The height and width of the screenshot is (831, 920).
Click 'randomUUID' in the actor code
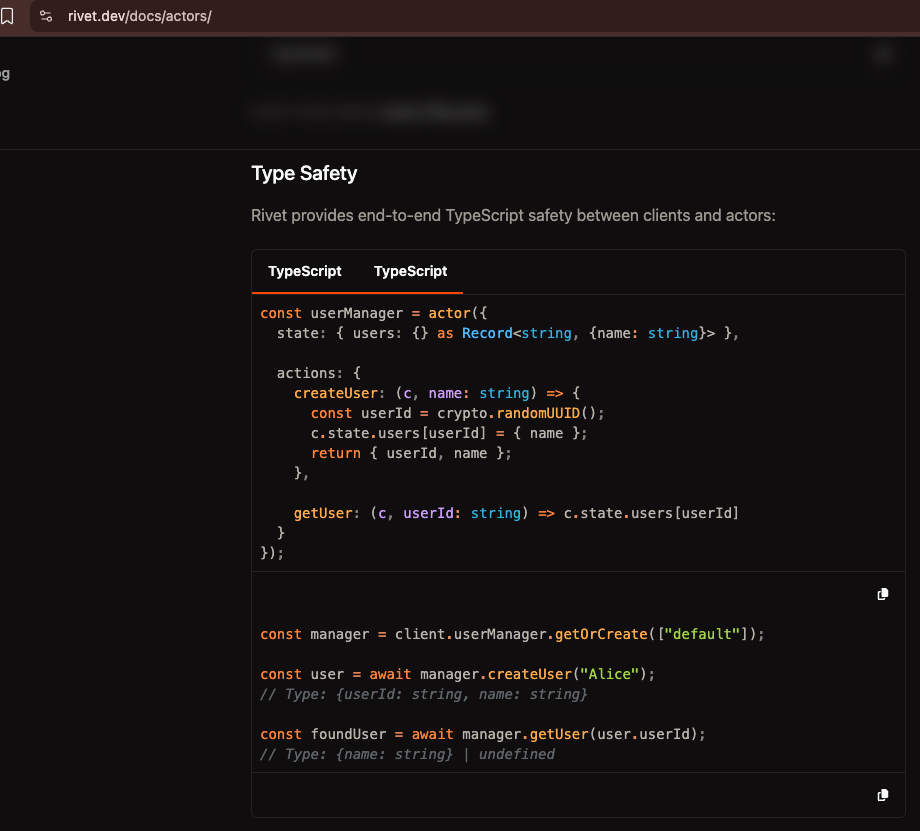point(538,413)
